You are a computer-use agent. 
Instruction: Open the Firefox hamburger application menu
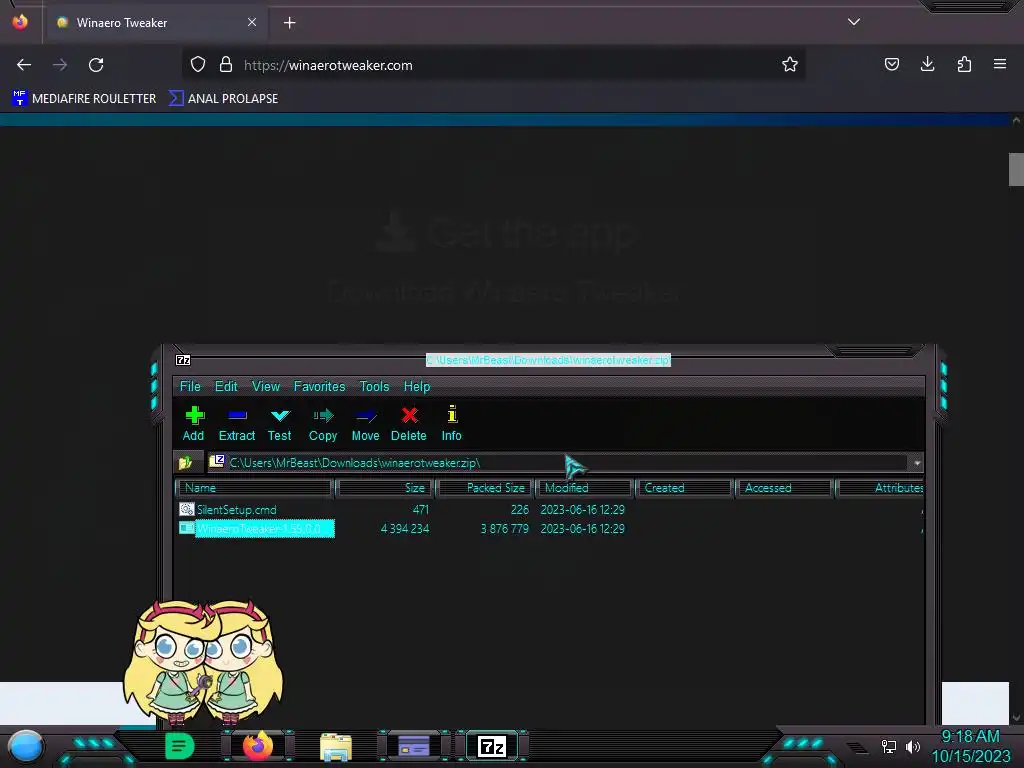[1000, 64]
